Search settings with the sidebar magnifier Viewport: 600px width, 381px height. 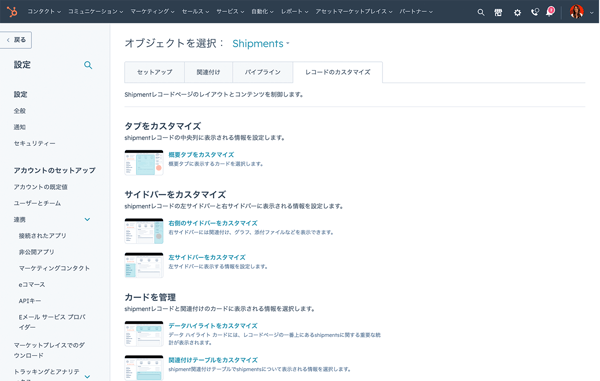point(88,65)
